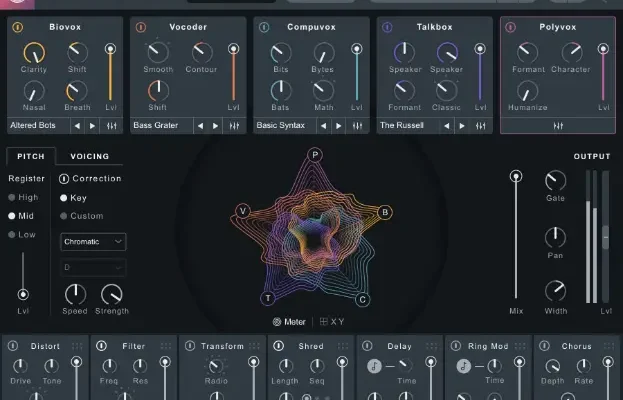Screen dimensions: 623x400
Task: Open Polyvox advanced settings sliders icon
Action: [x=557, y=126]
